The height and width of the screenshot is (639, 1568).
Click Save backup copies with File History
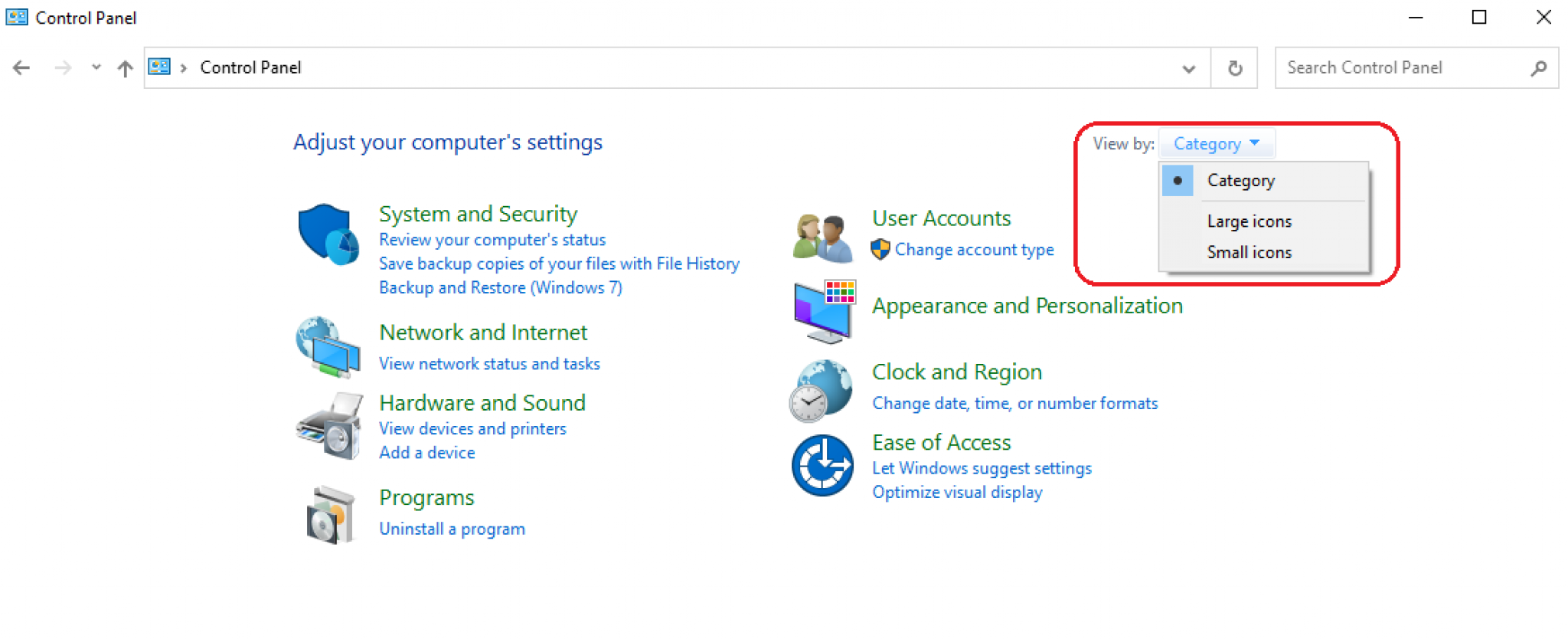tap(559, 264)
